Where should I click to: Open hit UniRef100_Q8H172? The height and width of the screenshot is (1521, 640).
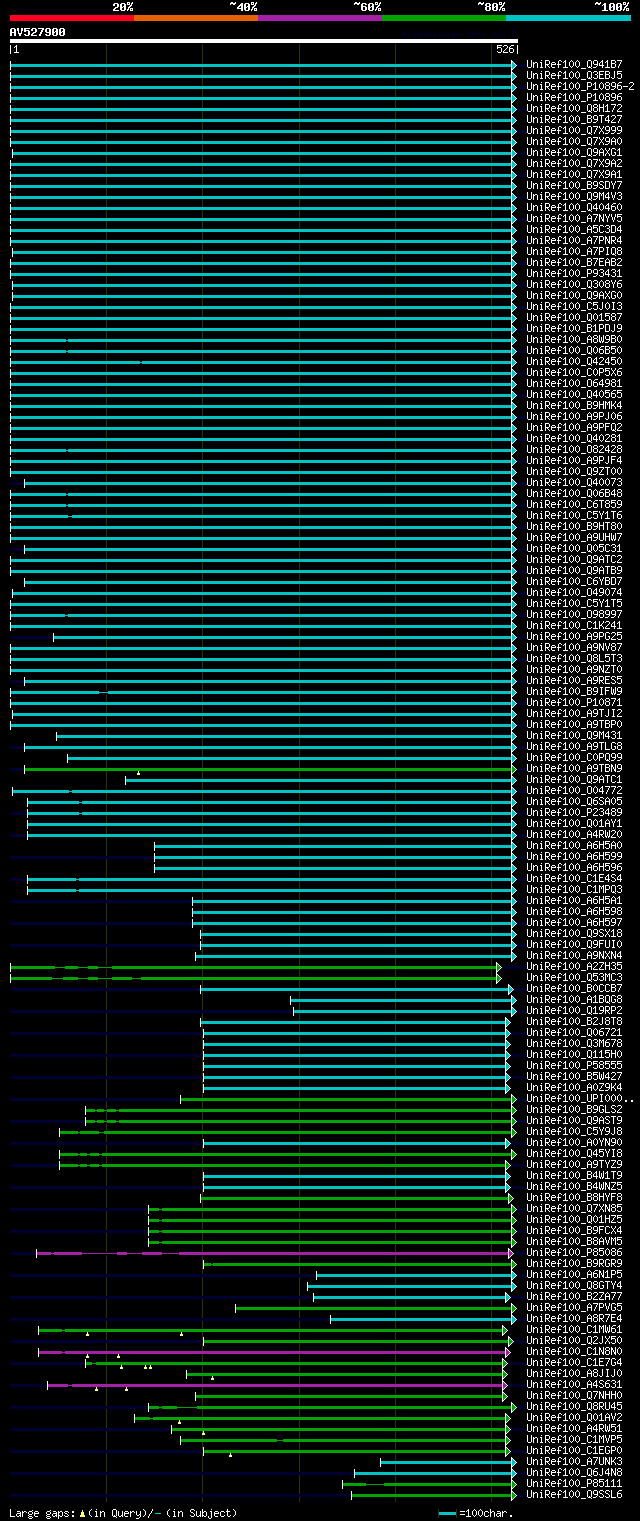click(x=574, y=109)
